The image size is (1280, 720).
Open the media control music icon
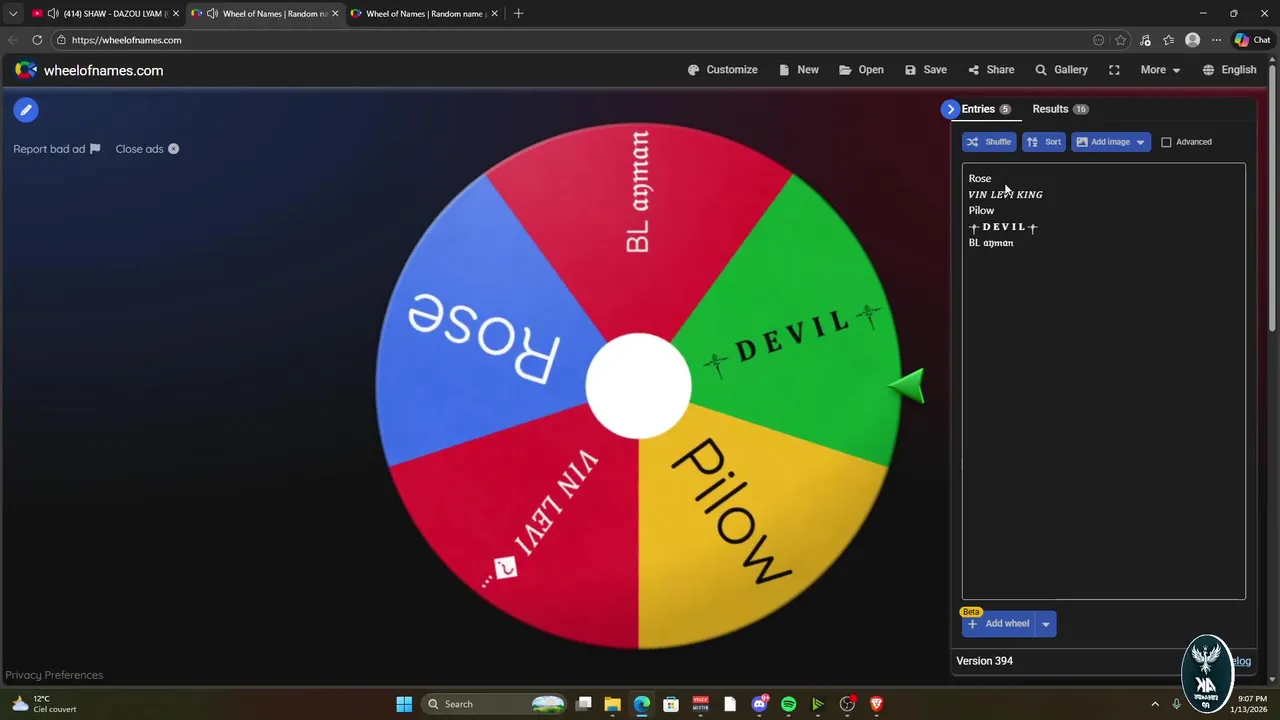(1145, 40)
